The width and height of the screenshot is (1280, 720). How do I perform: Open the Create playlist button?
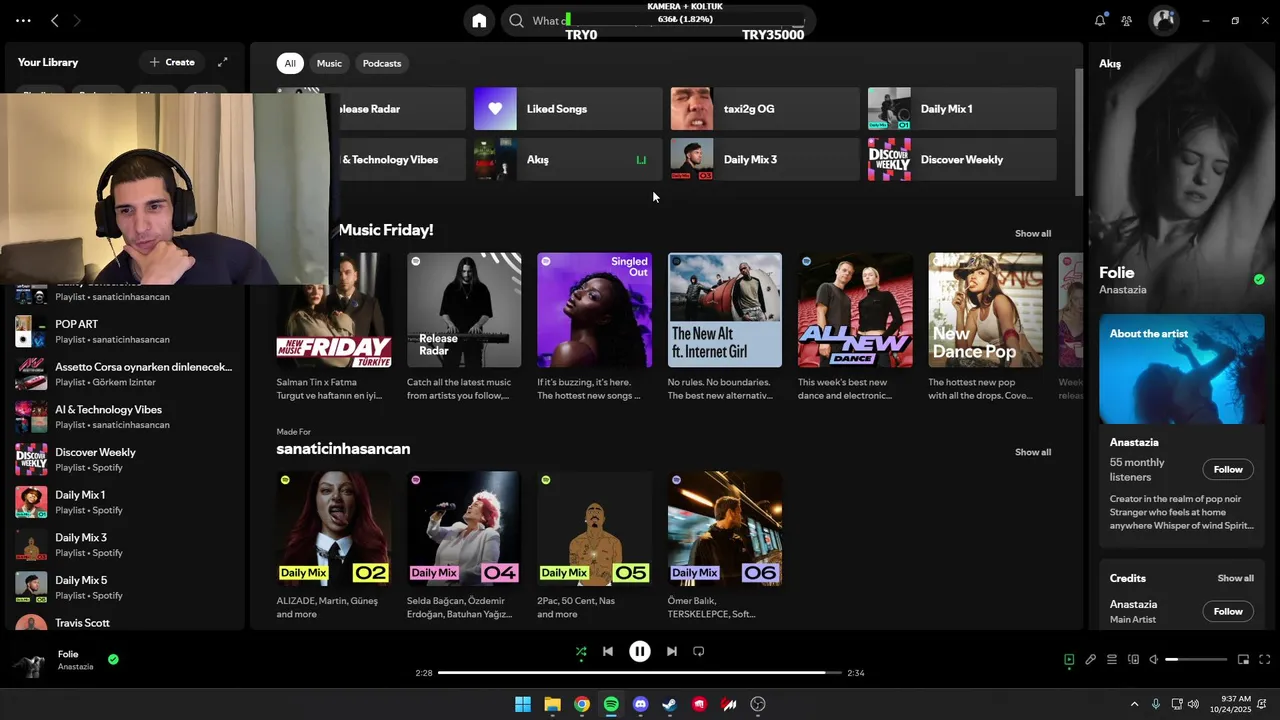point(172,62)
